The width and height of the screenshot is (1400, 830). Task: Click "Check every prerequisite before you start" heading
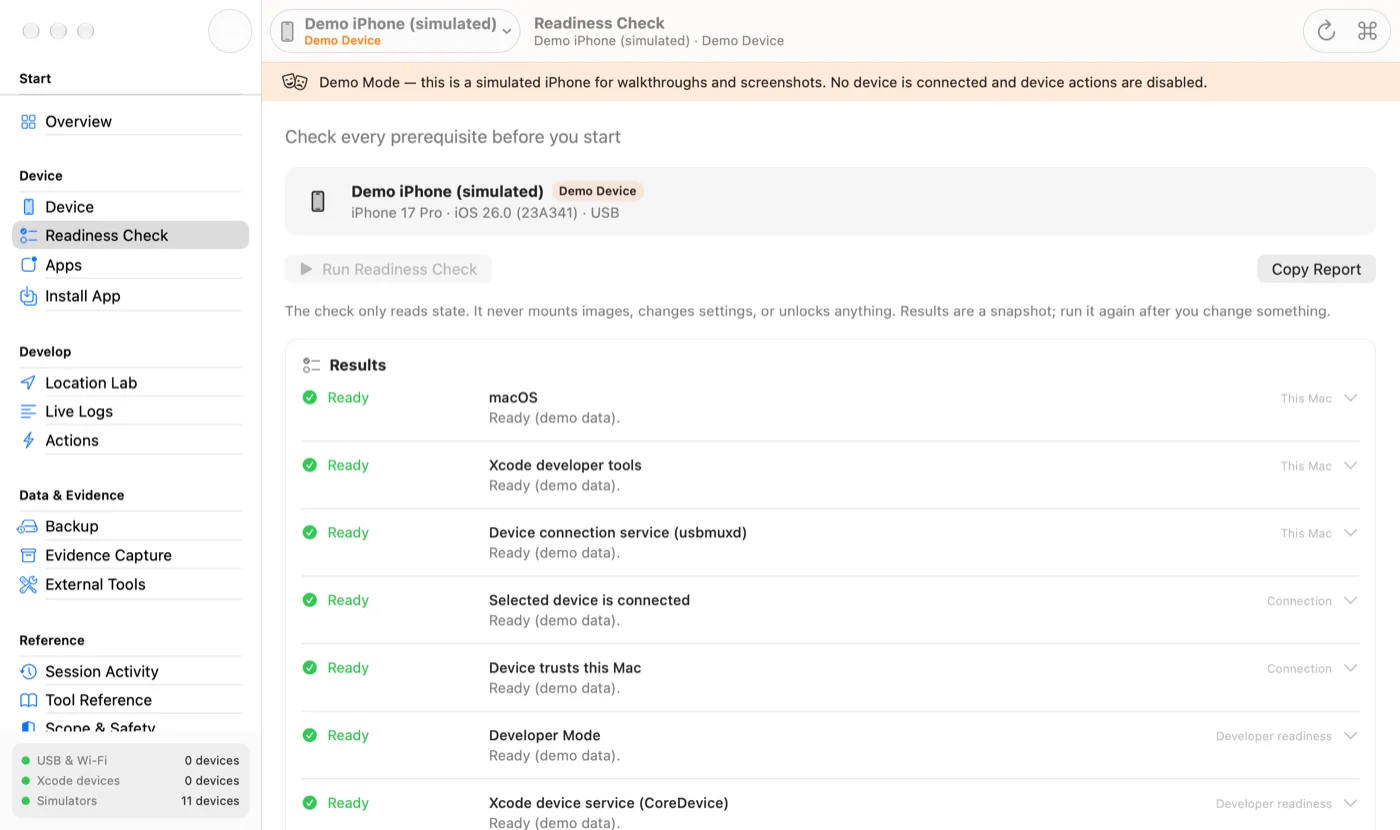453,137
